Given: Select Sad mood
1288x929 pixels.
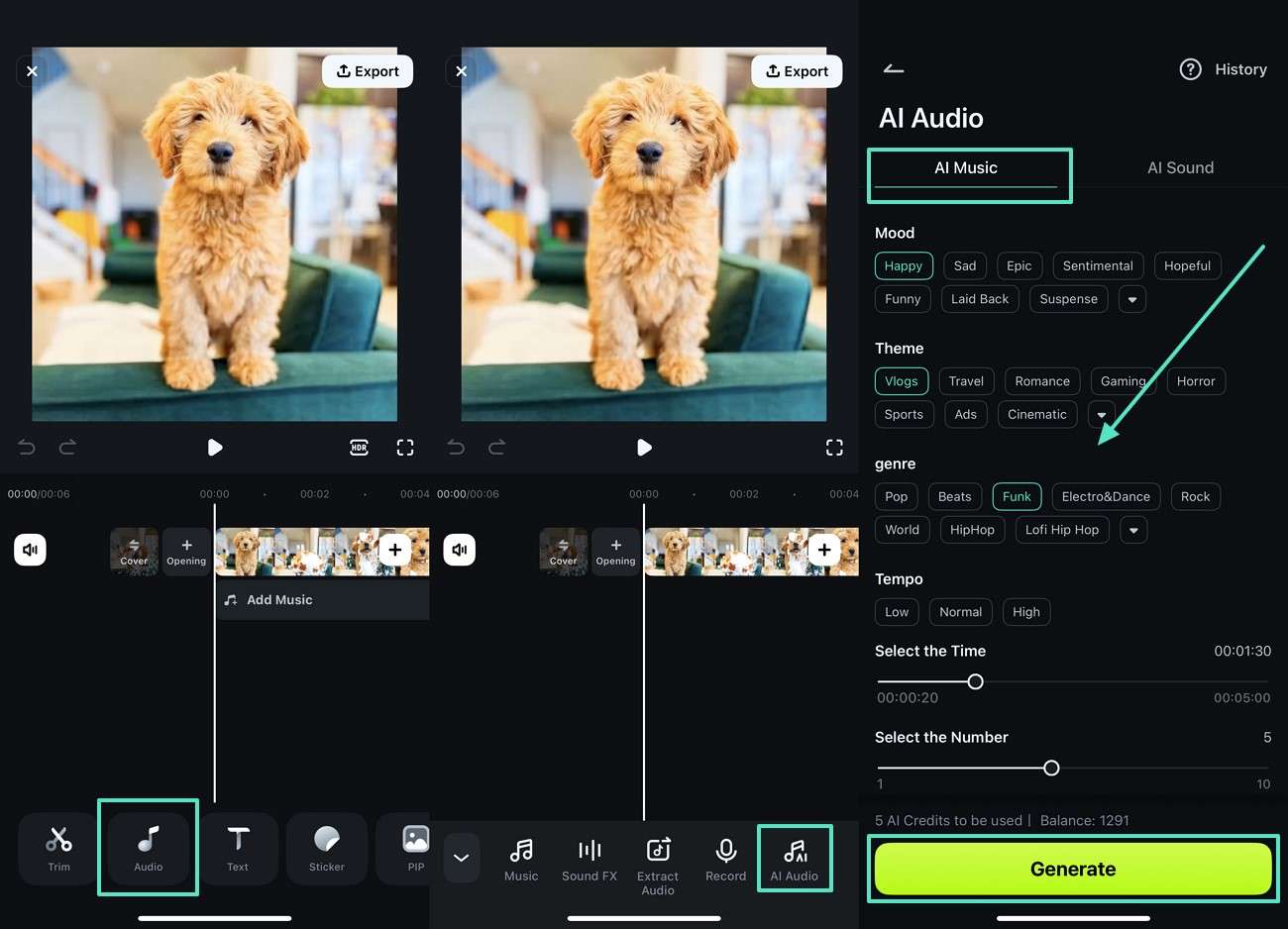Looking at the screenshot, I should (965, 265).
